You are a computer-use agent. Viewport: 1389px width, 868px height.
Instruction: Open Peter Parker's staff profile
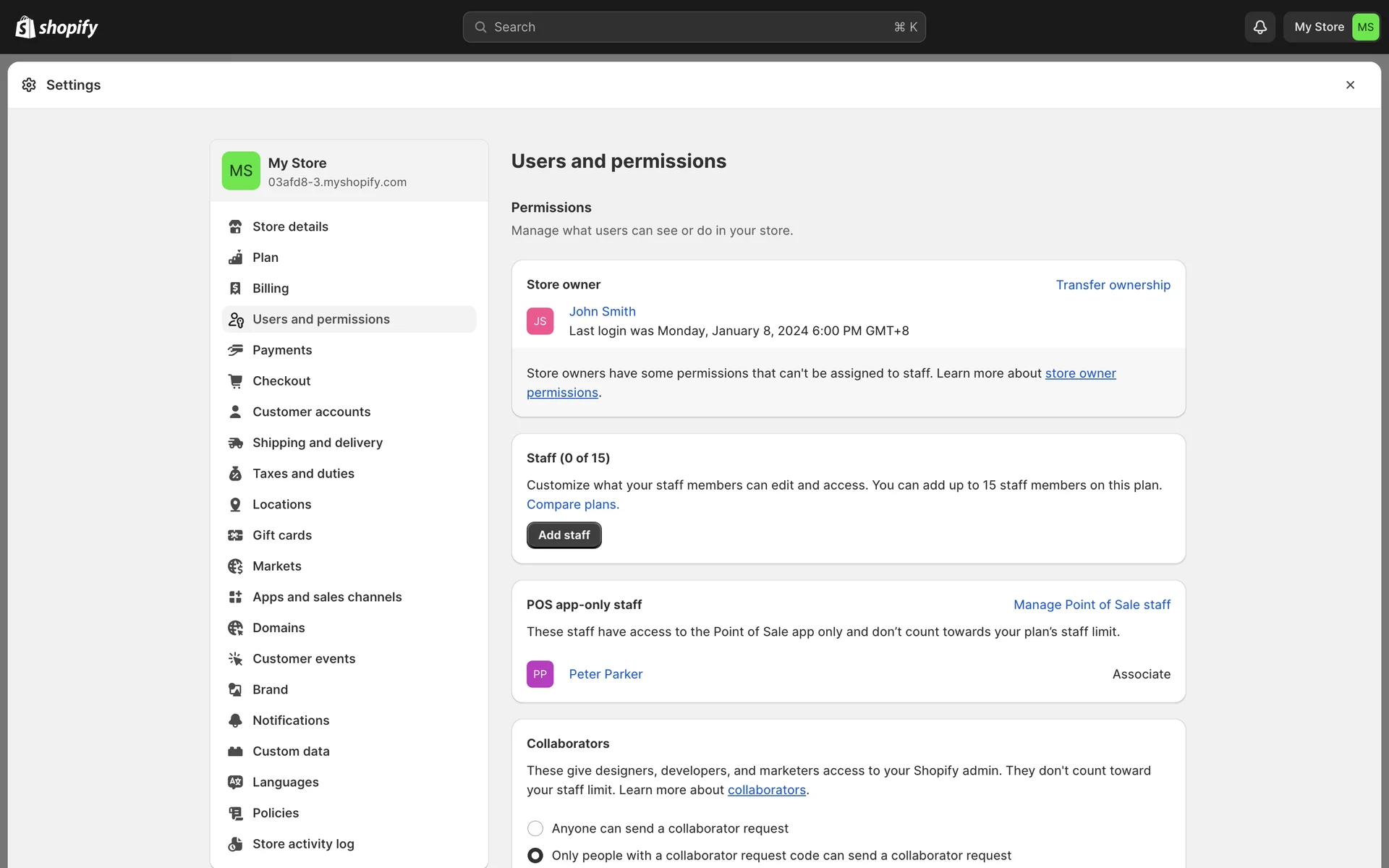point(606,674)
